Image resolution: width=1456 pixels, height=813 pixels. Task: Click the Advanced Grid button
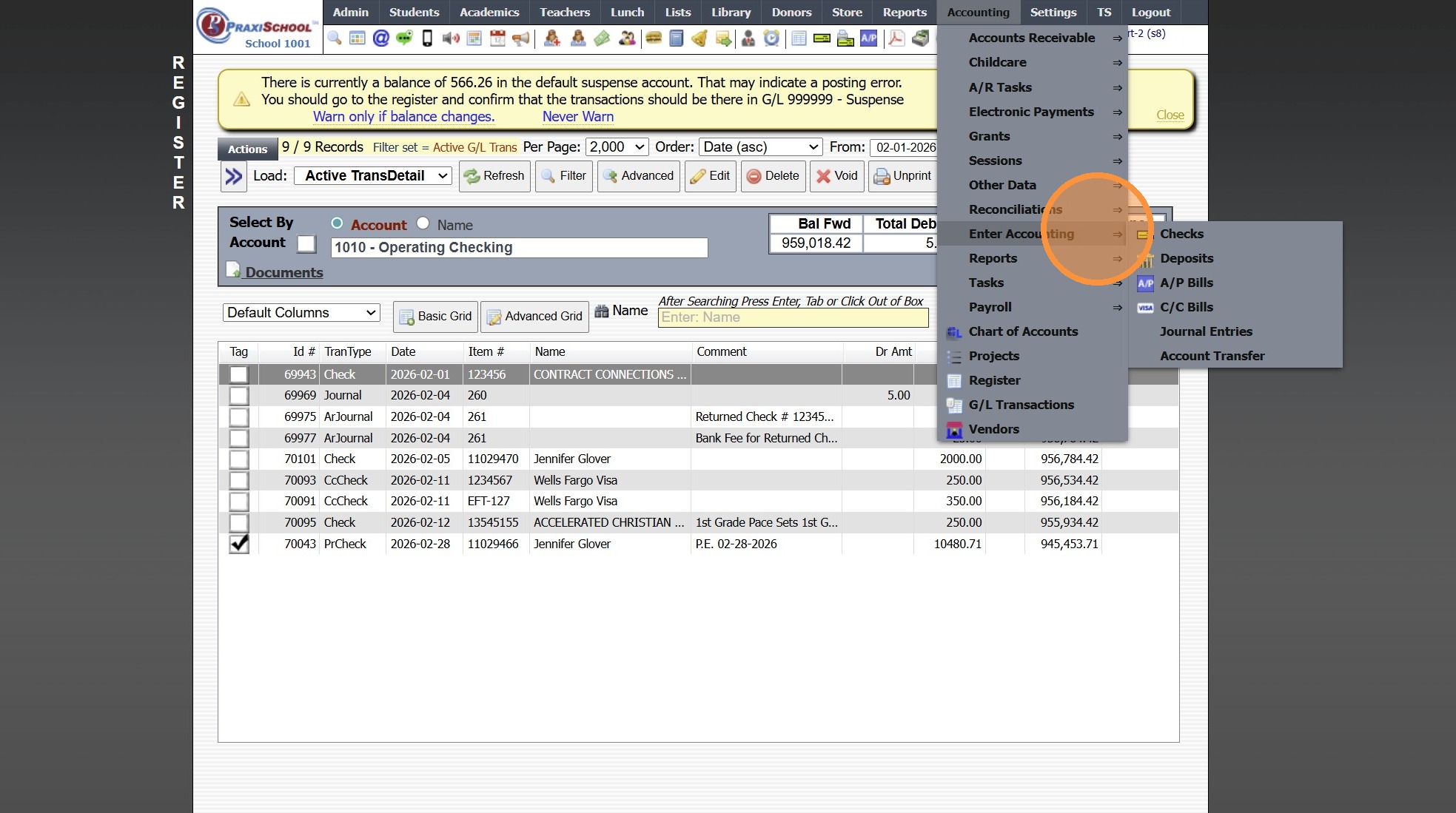click(534, 317)
